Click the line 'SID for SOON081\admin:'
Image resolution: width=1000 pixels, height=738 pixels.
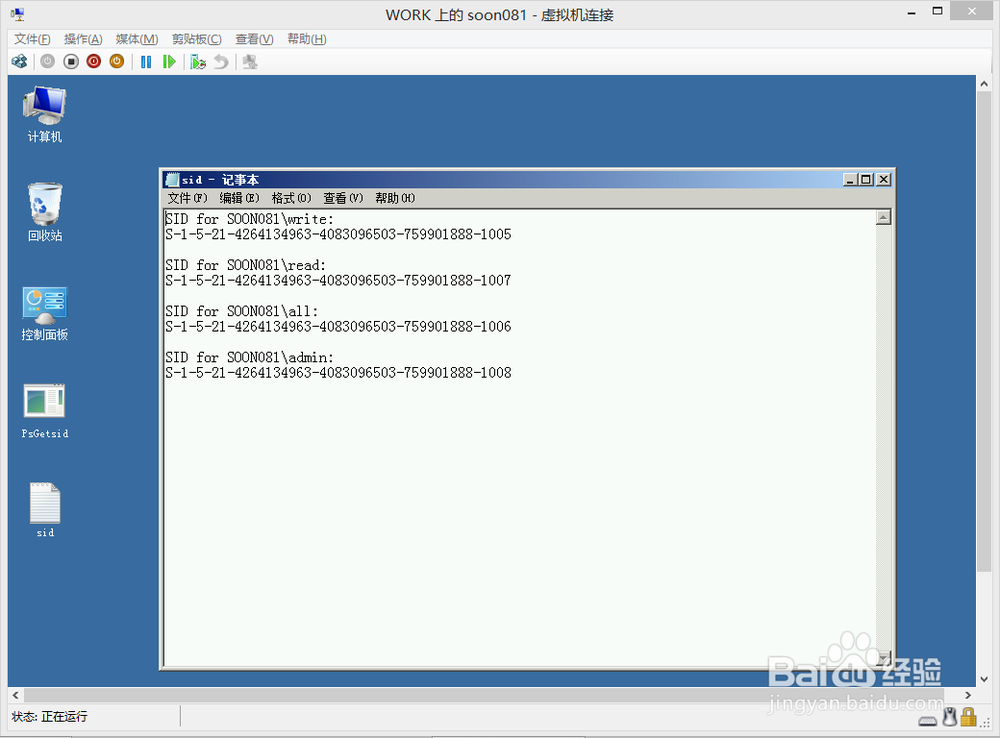(x=249, y=357)
